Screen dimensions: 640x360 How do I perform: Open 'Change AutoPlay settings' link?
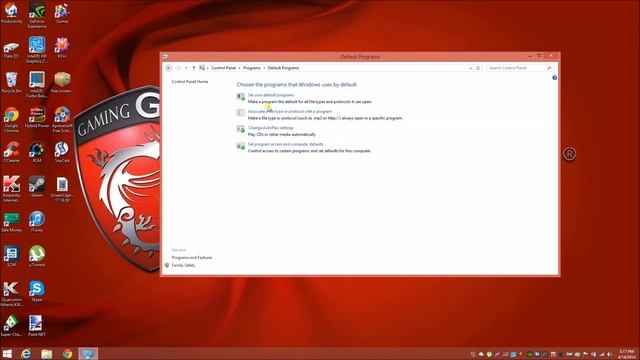click(x=270, y=128)
